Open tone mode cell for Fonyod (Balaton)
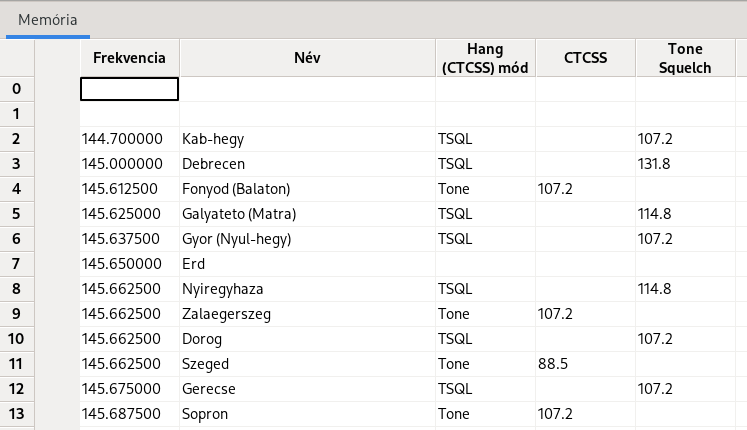747x430 pixels. pyautogui.click(x=485, y=189)
